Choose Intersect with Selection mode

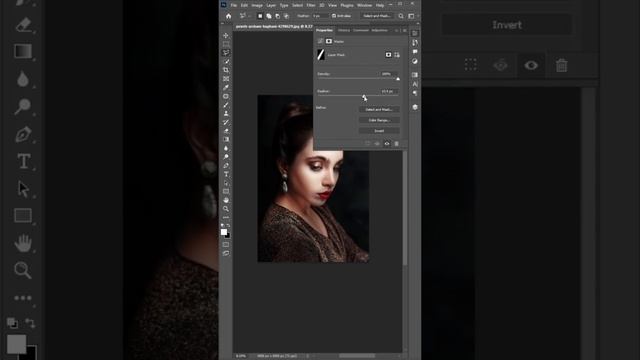[x=286, y=16]
